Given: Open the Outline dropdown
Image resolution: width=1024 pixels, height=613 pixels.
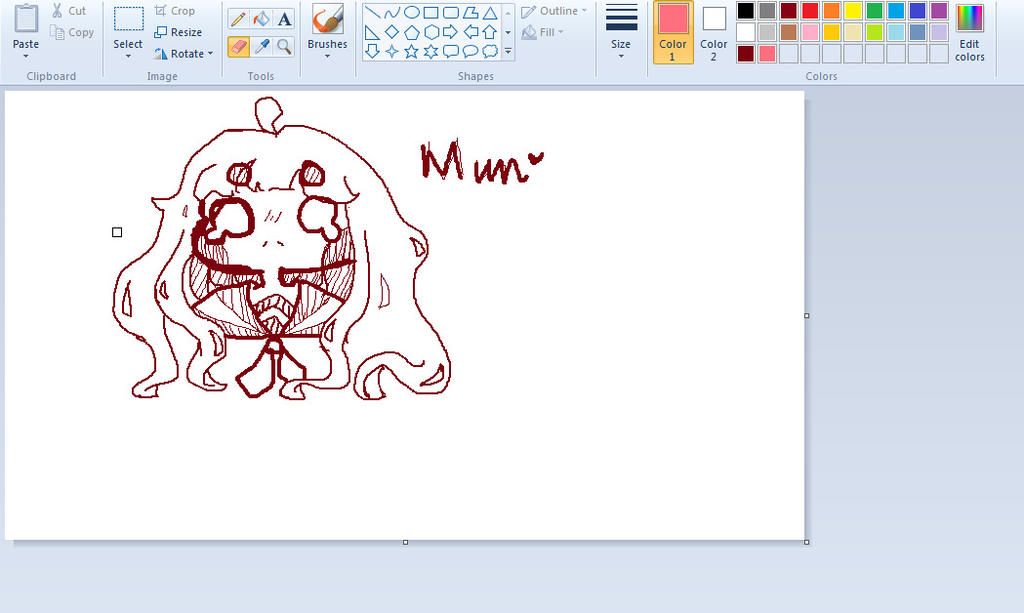Looking at the screenshot, I should pos(554,11).
